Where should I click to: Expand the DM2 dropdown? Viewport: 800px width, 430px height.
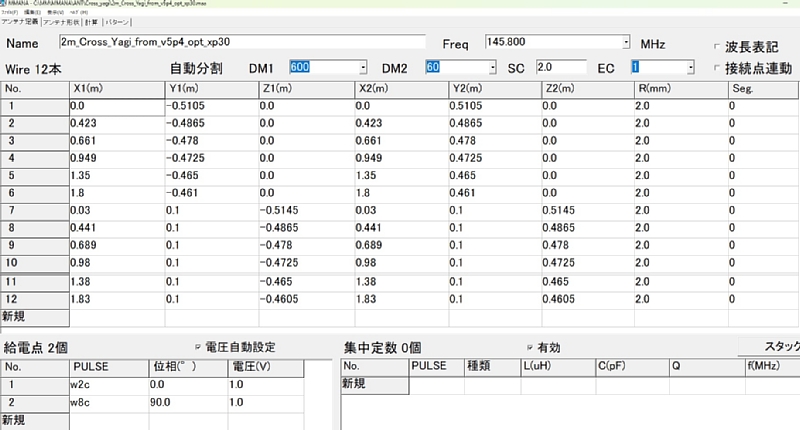click(x=492, y=67)
